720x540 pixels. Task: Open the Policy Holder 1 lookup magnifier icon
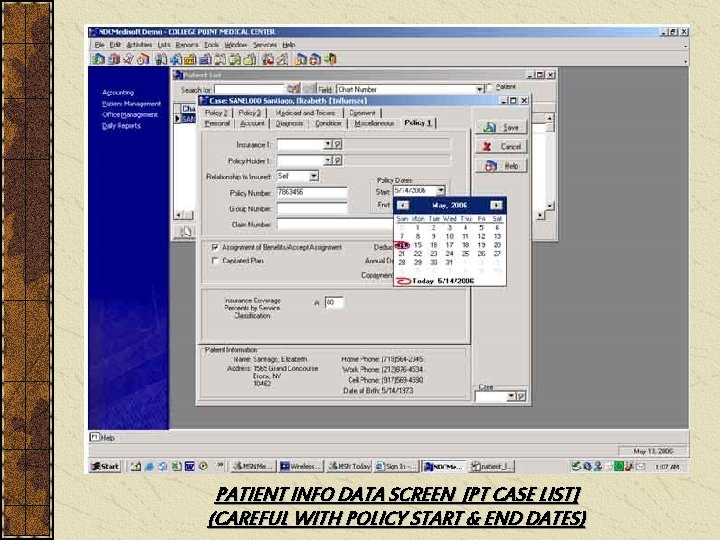(x=338, y=160)
